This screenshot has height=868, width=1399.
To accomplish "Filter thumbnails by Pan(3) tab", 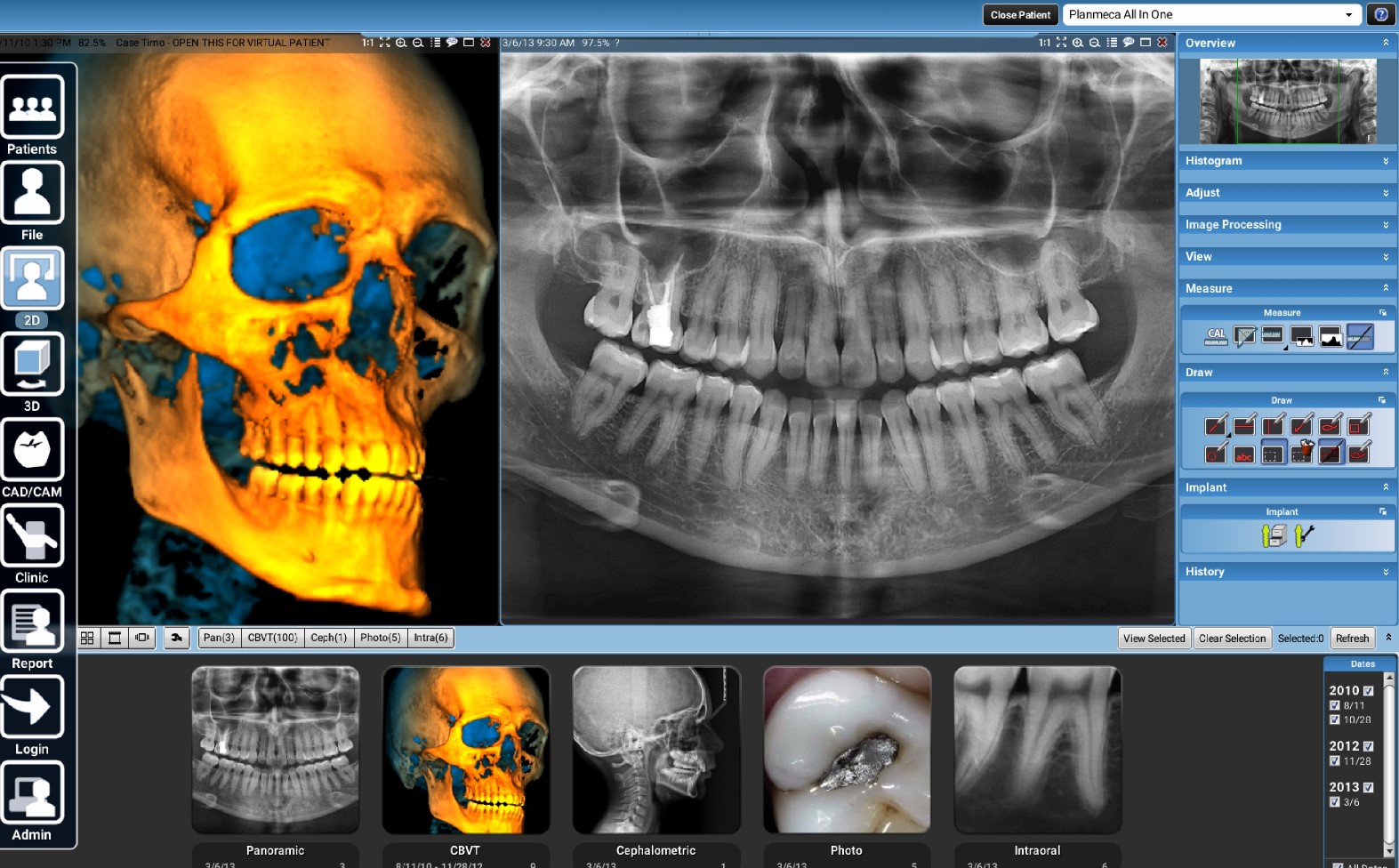I will click(219, 638).
